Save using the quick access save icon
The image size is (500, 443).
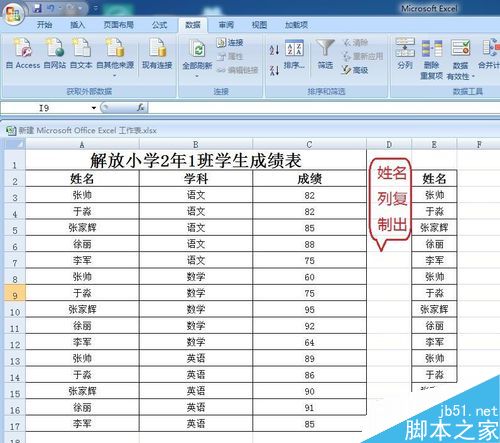pos(38,8)
